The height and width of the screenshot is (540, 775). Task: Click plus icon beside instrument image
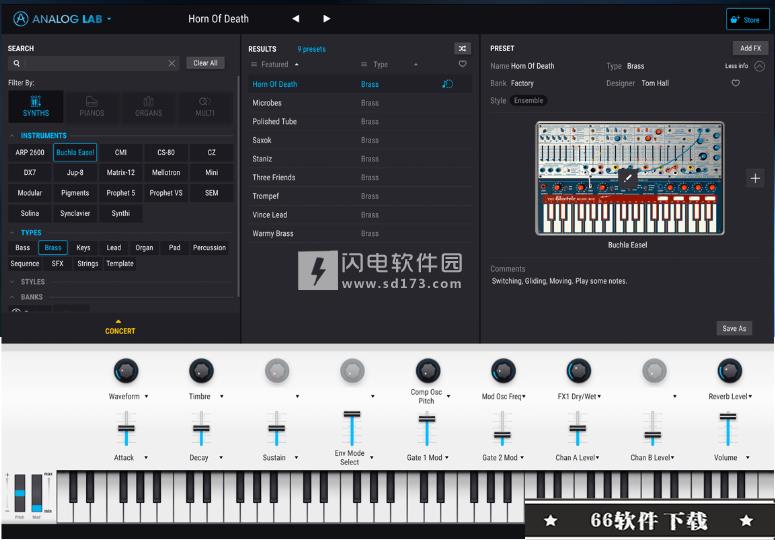click(x=755, y=178)
